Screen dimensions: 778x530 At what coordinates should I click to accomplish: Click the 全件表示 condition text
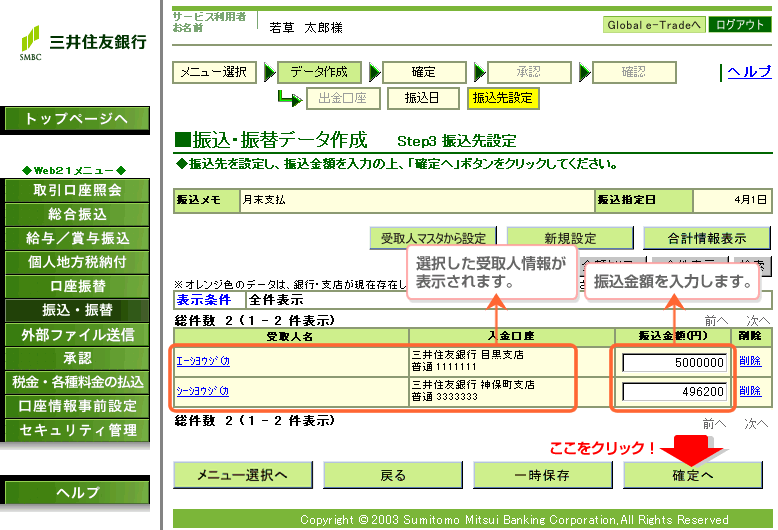pyautogui.click(x=276, y=300)
